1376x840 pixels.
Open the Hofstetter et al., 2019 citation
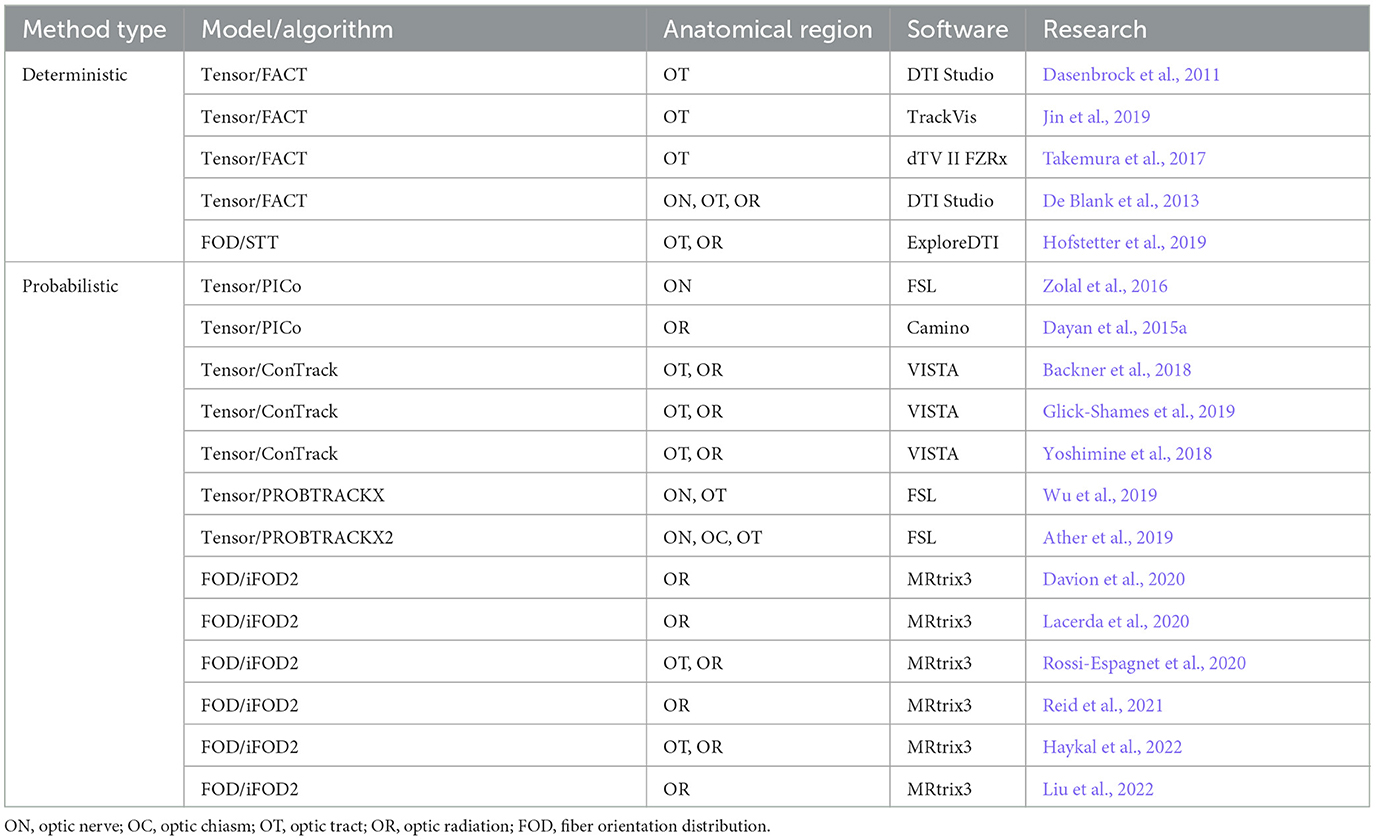coord(1125,242)
